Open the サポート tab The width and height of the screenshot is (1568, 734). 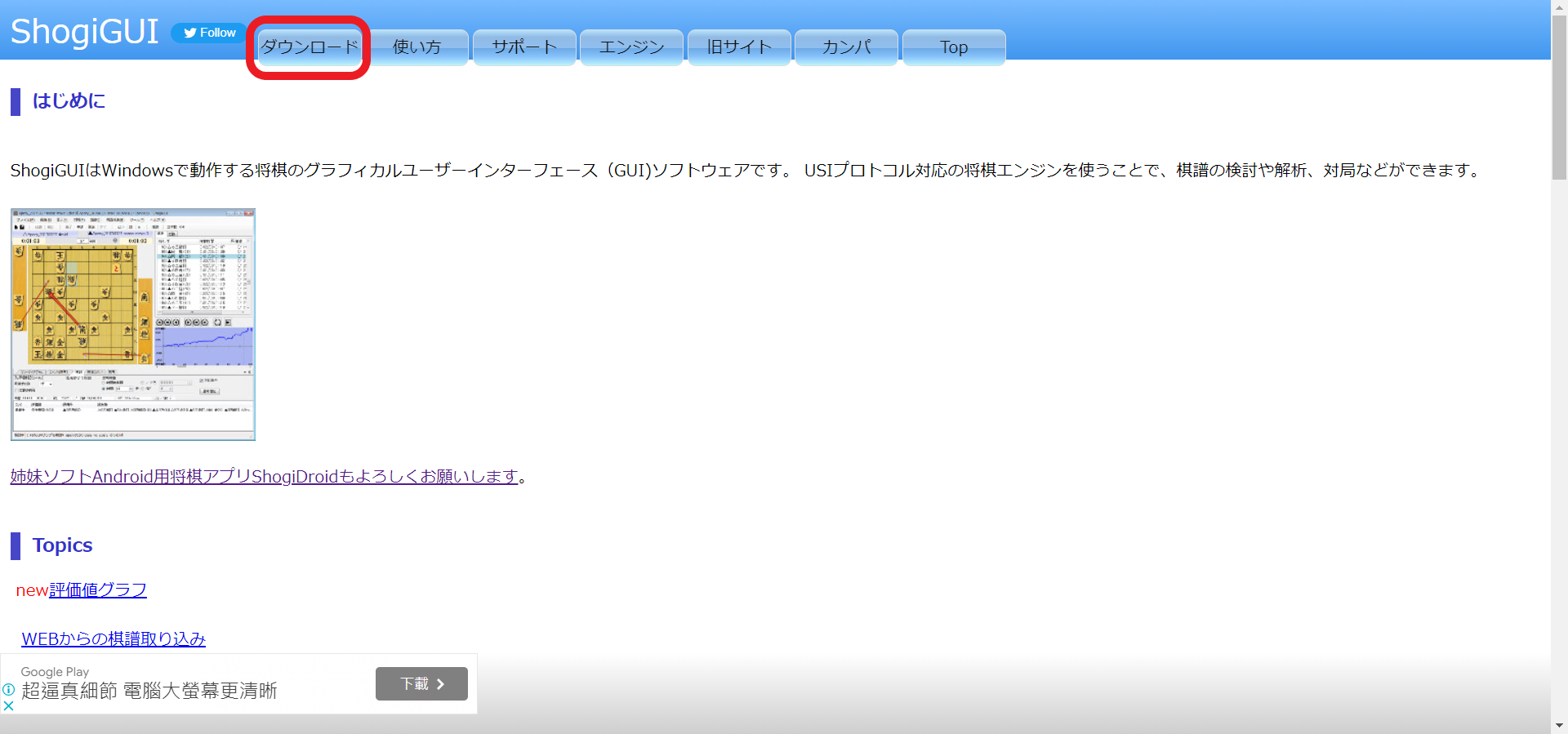click(x=524, y=47)
